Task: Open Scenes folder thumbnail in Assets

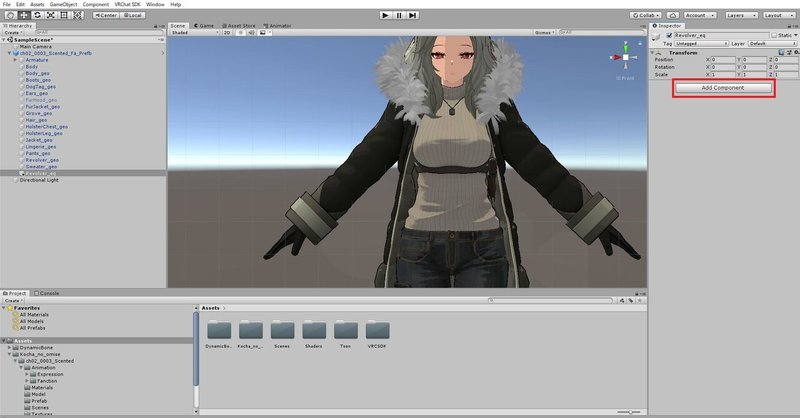Action: coord(282,330)
